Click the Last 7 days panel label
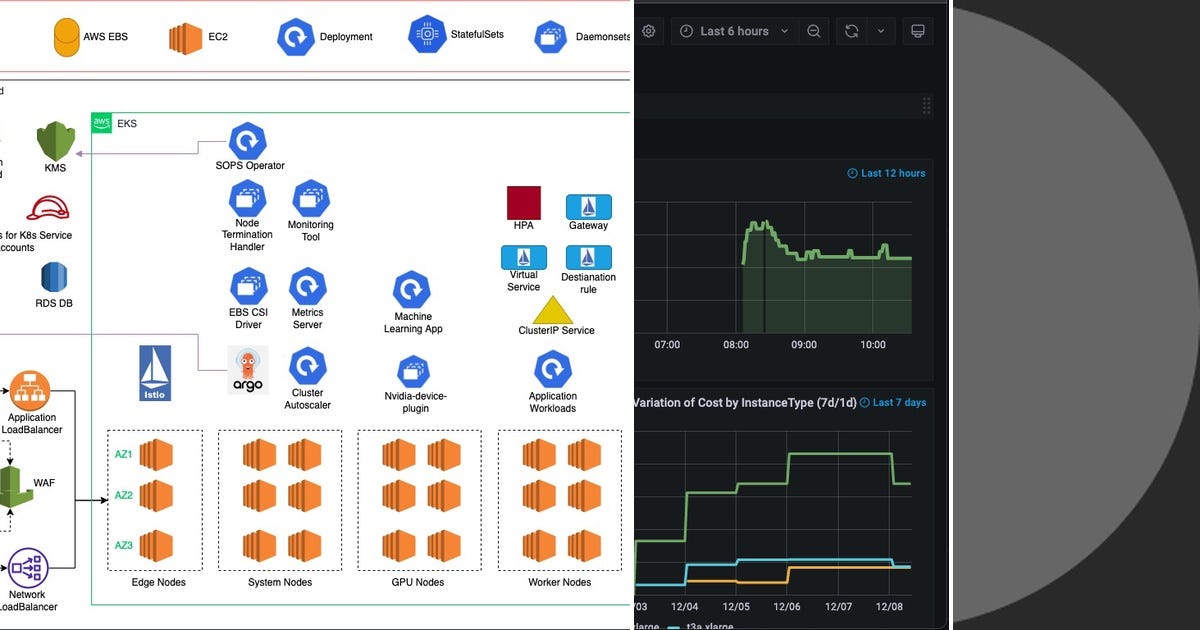1200x630 pixels. click(x=892, y=403)
